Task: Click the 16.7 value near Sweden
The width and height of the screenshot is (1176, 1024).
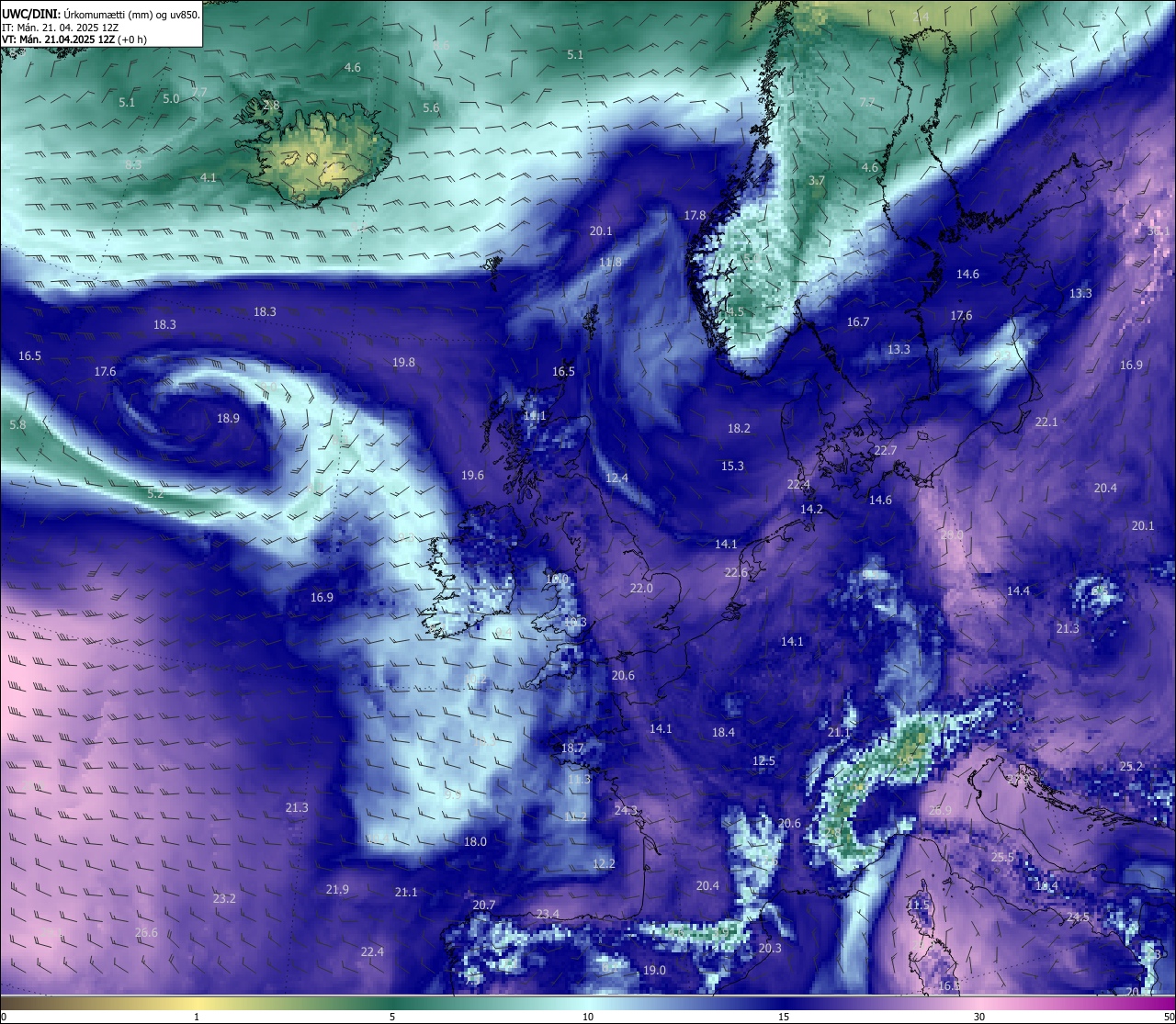Action: 858,322
